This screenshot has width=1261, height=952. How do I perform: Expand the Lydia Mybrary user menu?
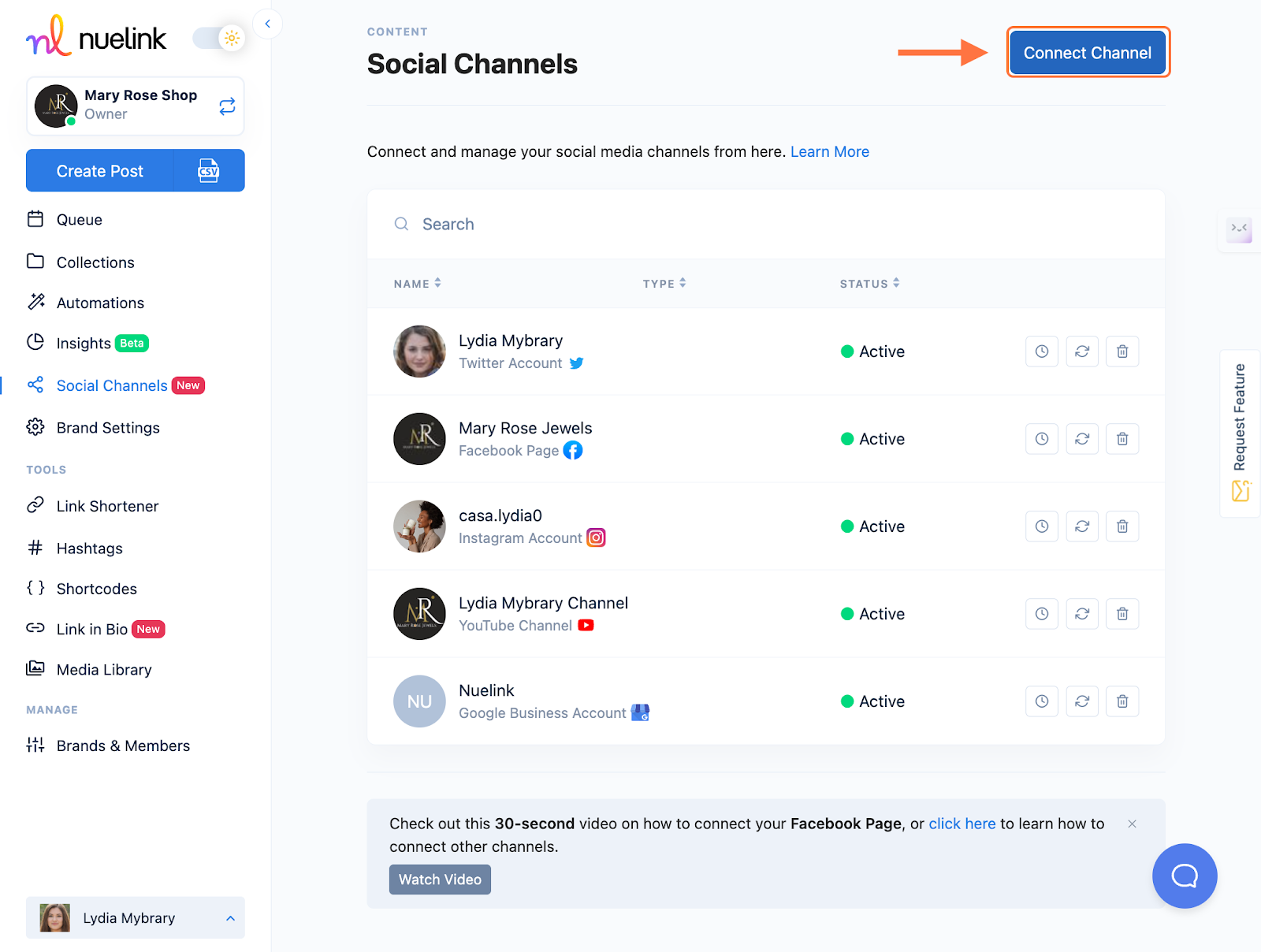click(x=136, y=917)
